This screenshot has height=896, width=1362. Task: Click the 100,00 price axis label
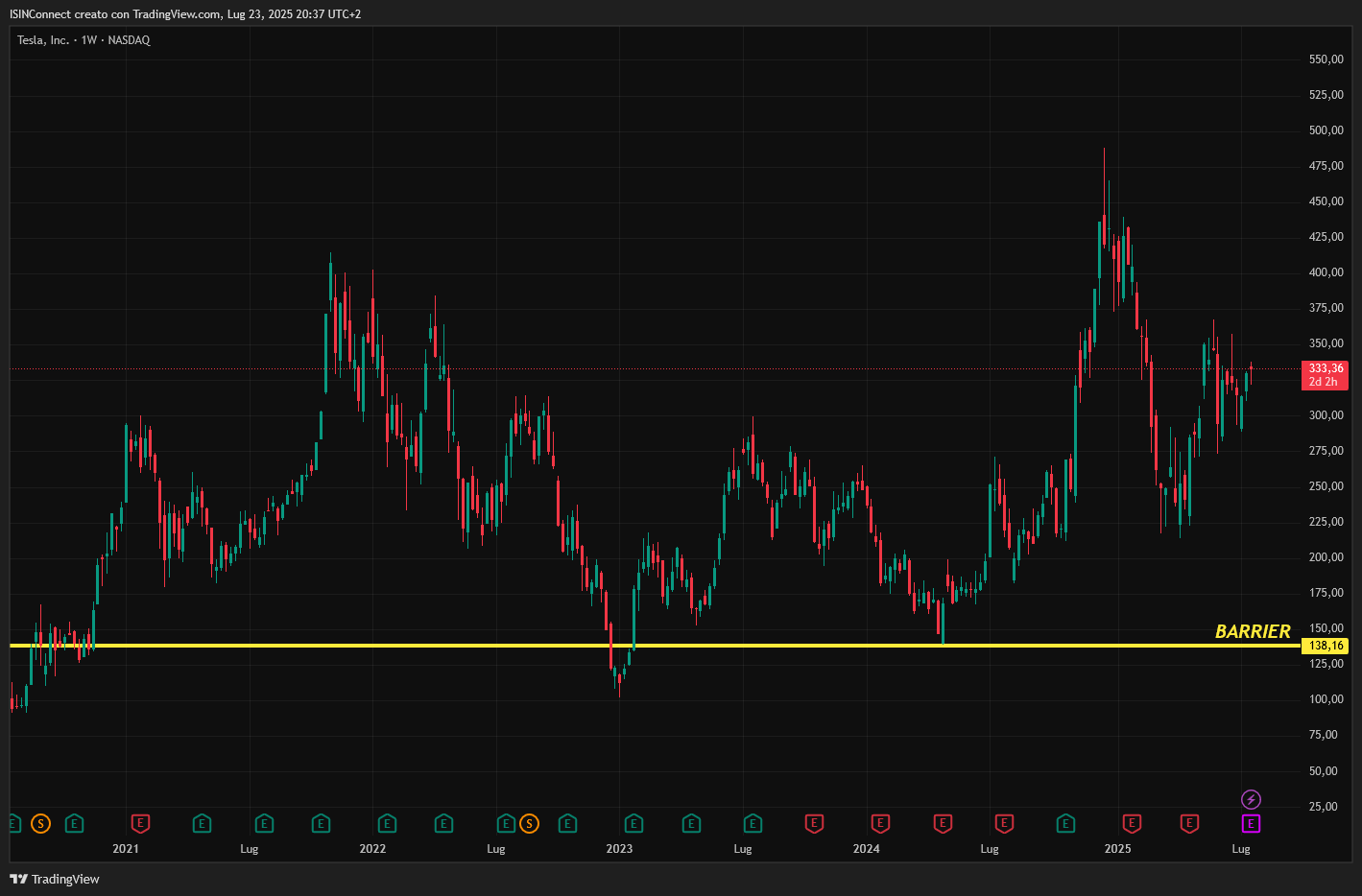coord(1326,699)
